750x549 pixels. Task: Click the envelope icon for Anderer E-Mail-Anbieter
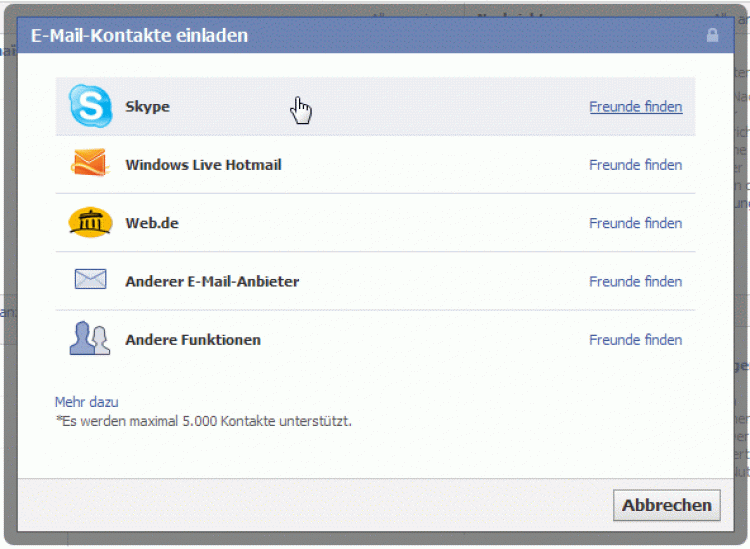coord(90,280)
